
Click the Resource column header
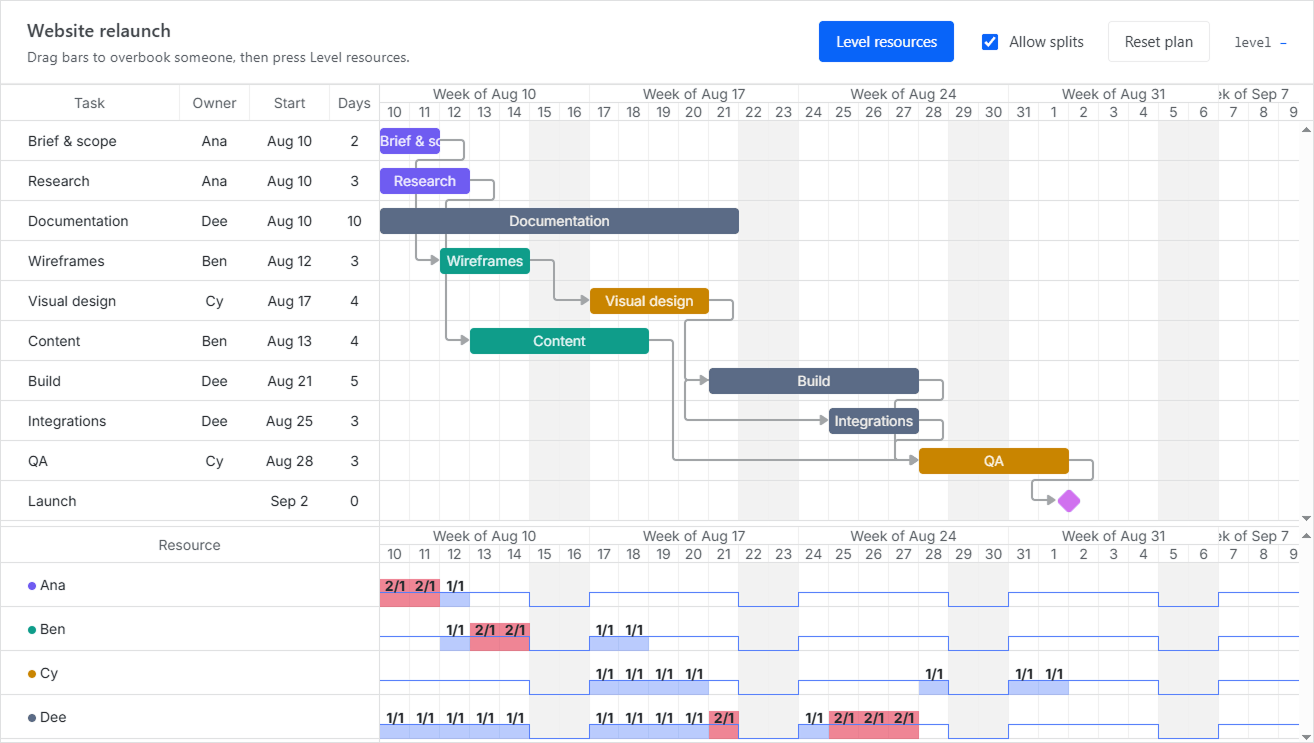pos(190,545)
